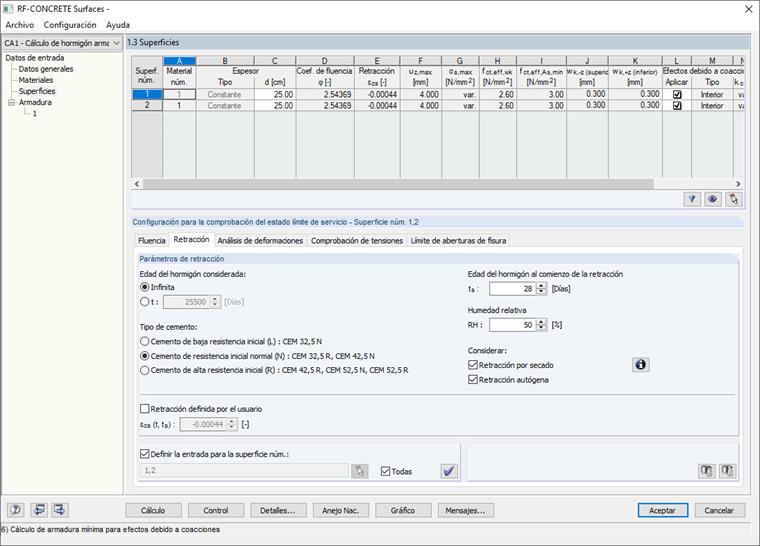
Task: Click the eye view-mode icon below the table
Action: 712,199
